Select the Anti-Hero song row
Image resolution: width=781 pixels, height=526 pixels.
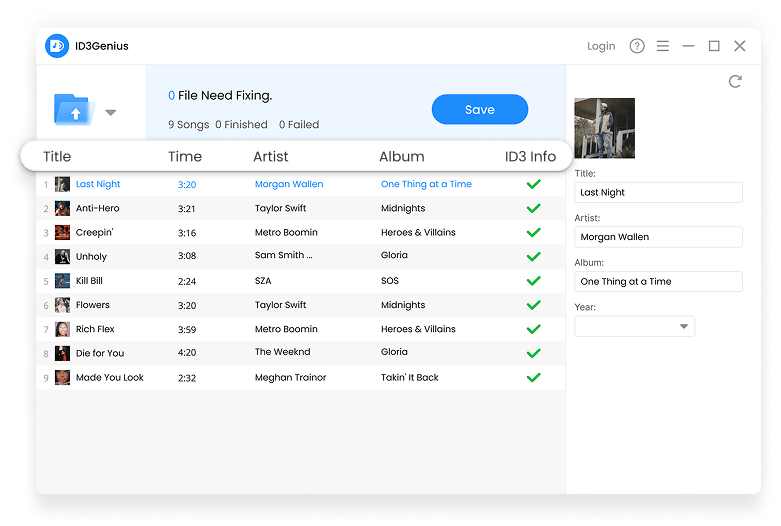pos(301,208)
